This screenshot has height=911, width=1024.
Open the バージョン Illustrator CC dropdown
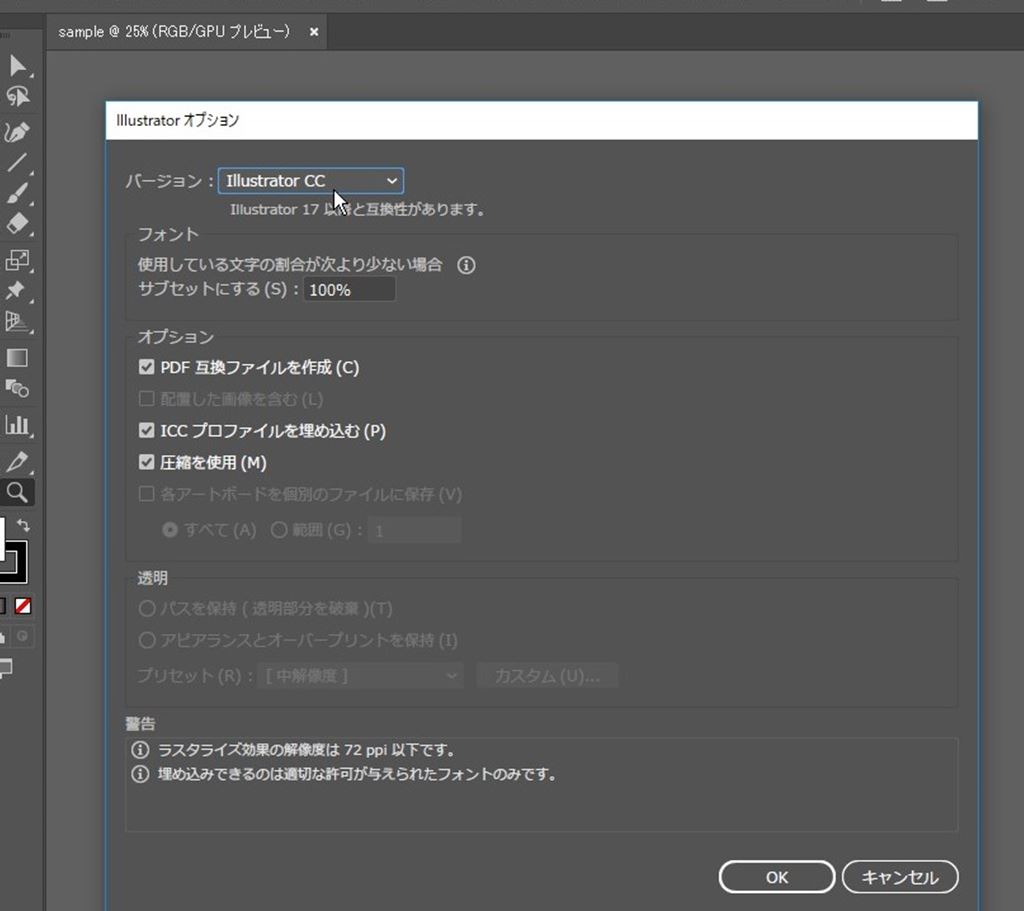311,181
